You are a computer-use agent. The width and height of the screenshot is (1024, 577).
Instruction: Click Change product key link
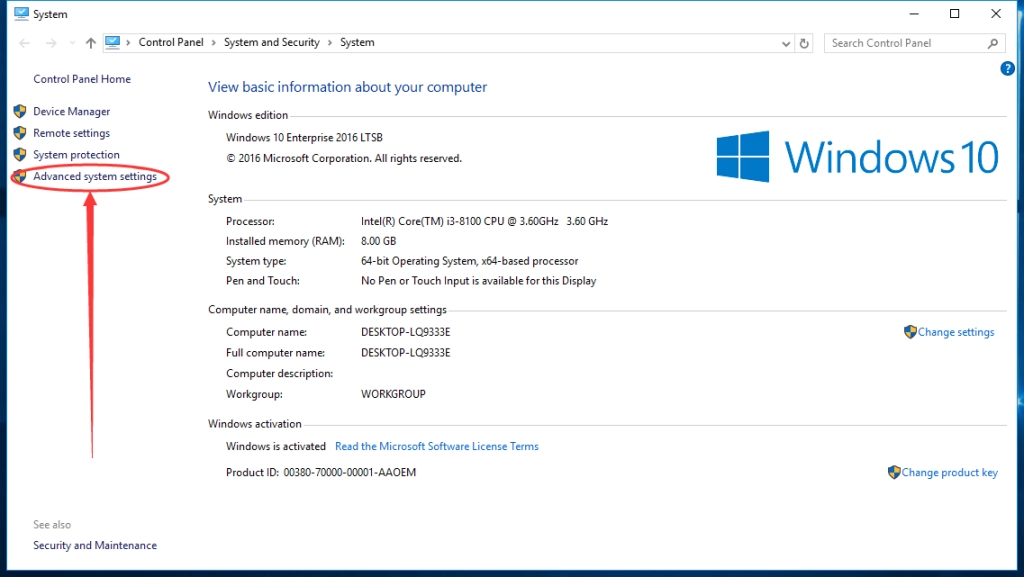[x=950, y=473]
